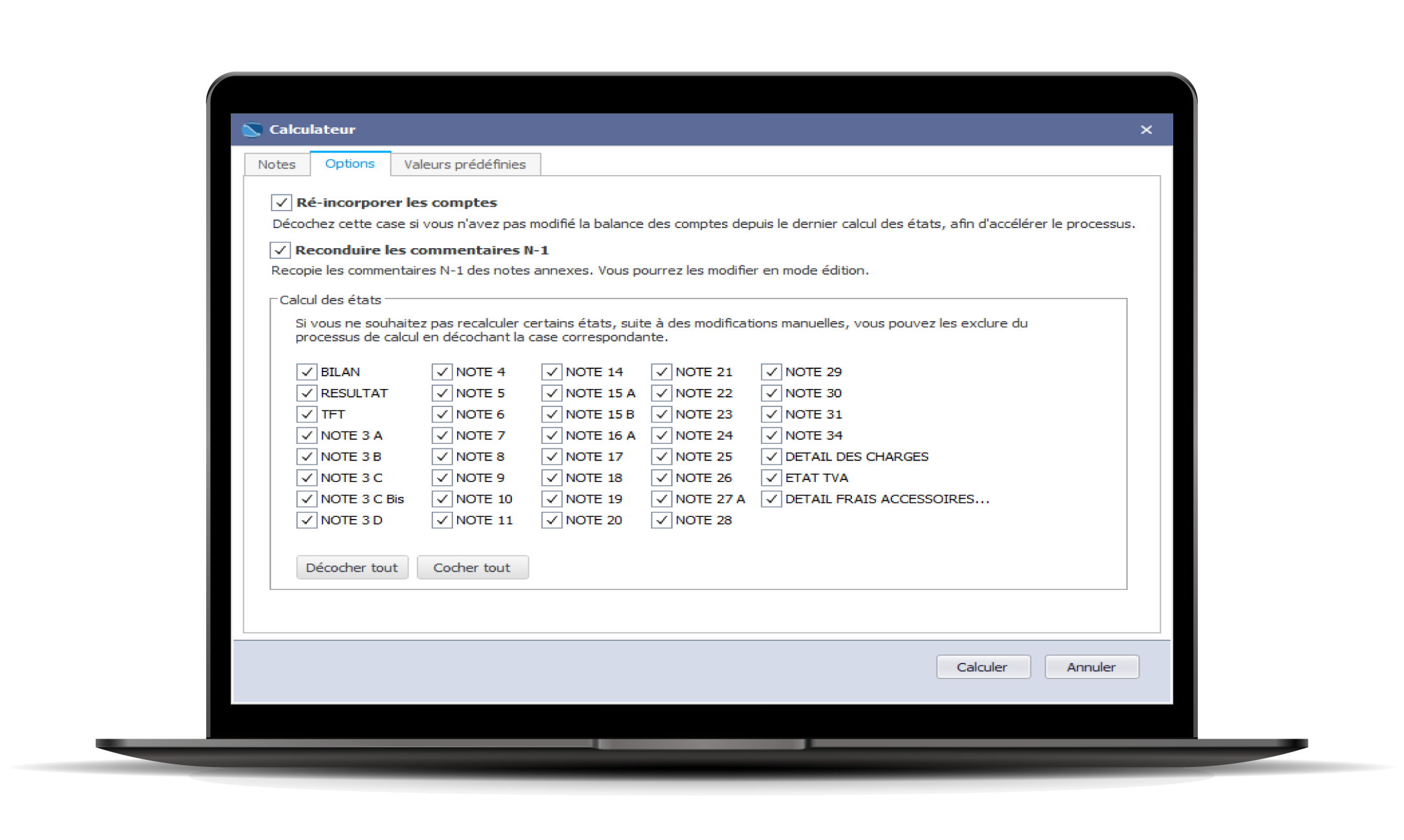
Task: Disable Reconduire les commentaires N-1
Action: (x=281, y=251)
